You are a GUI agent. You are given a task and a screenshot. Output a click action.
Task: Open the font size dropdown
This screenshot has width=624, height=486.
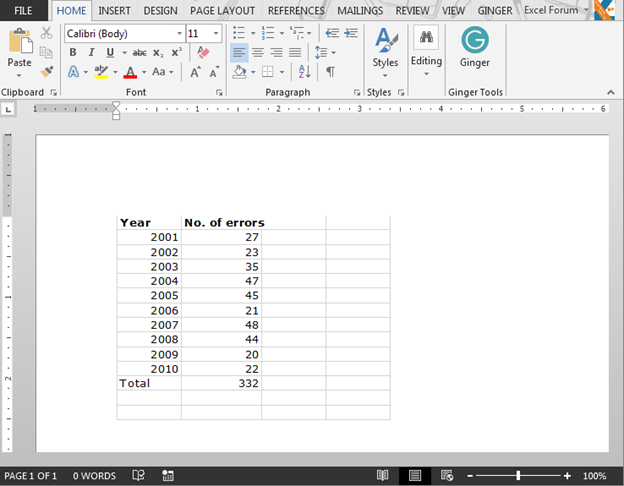[216, 33]
